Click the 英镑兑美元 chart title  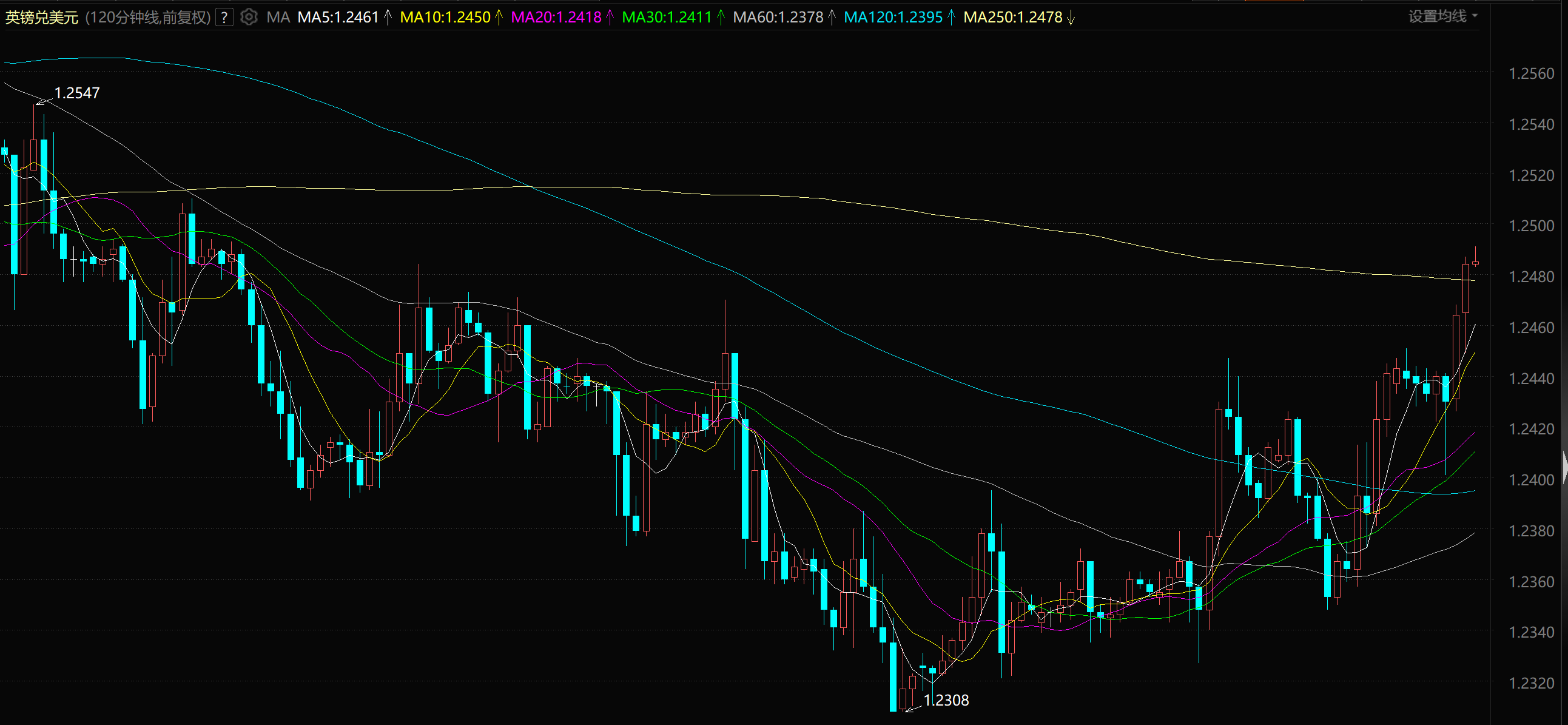[42, 18]
